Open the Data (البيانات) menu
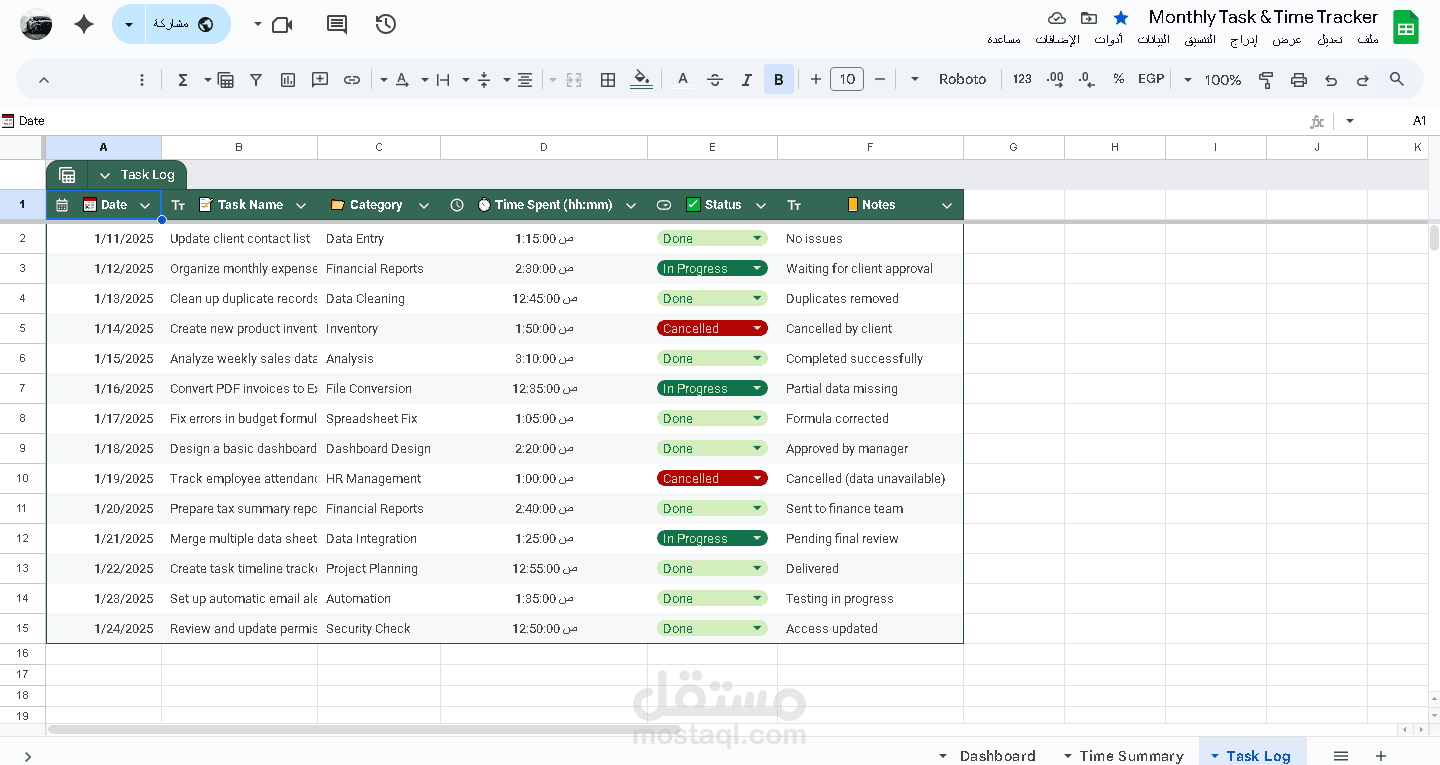Image resolution: width=1440 pixels, height=765 pixels. tap(1153, 39)
